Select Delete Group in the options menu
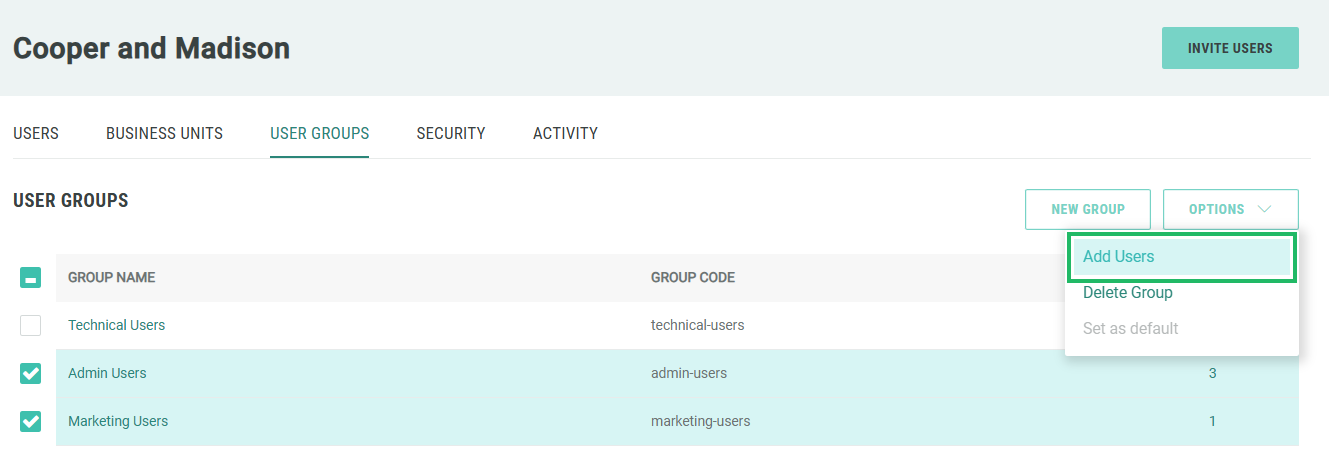 coord(1127,293)
